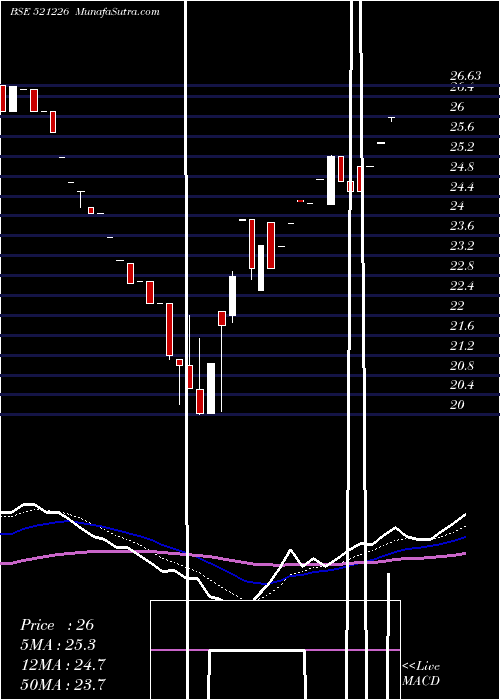This screenshot has height=700, width=500.
Task: Click the long red candle below 22
Action: 169,330
